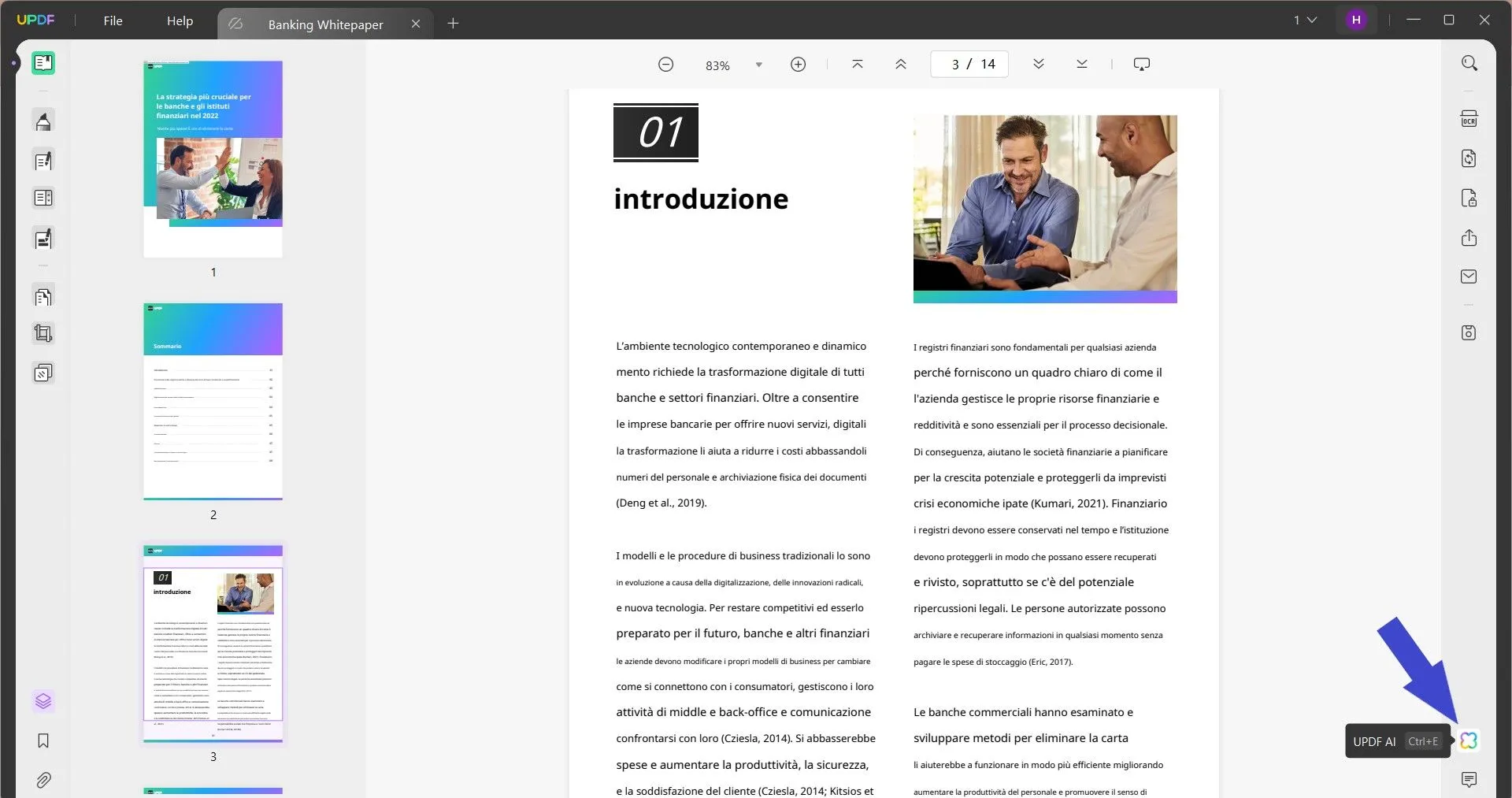Open the File menu
The height and width of the screenshot is (798, 1512).
click(x=113, y=20)
